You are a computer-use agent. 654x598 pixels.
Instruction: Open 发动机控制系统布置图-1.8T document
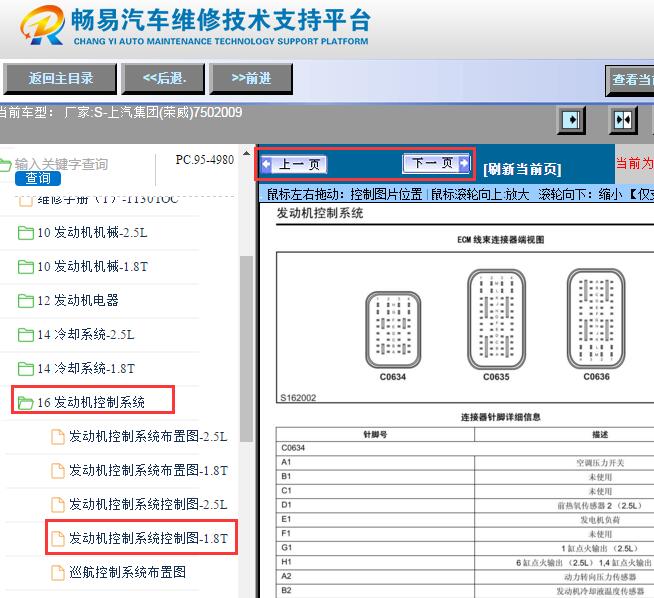(148, 470)
